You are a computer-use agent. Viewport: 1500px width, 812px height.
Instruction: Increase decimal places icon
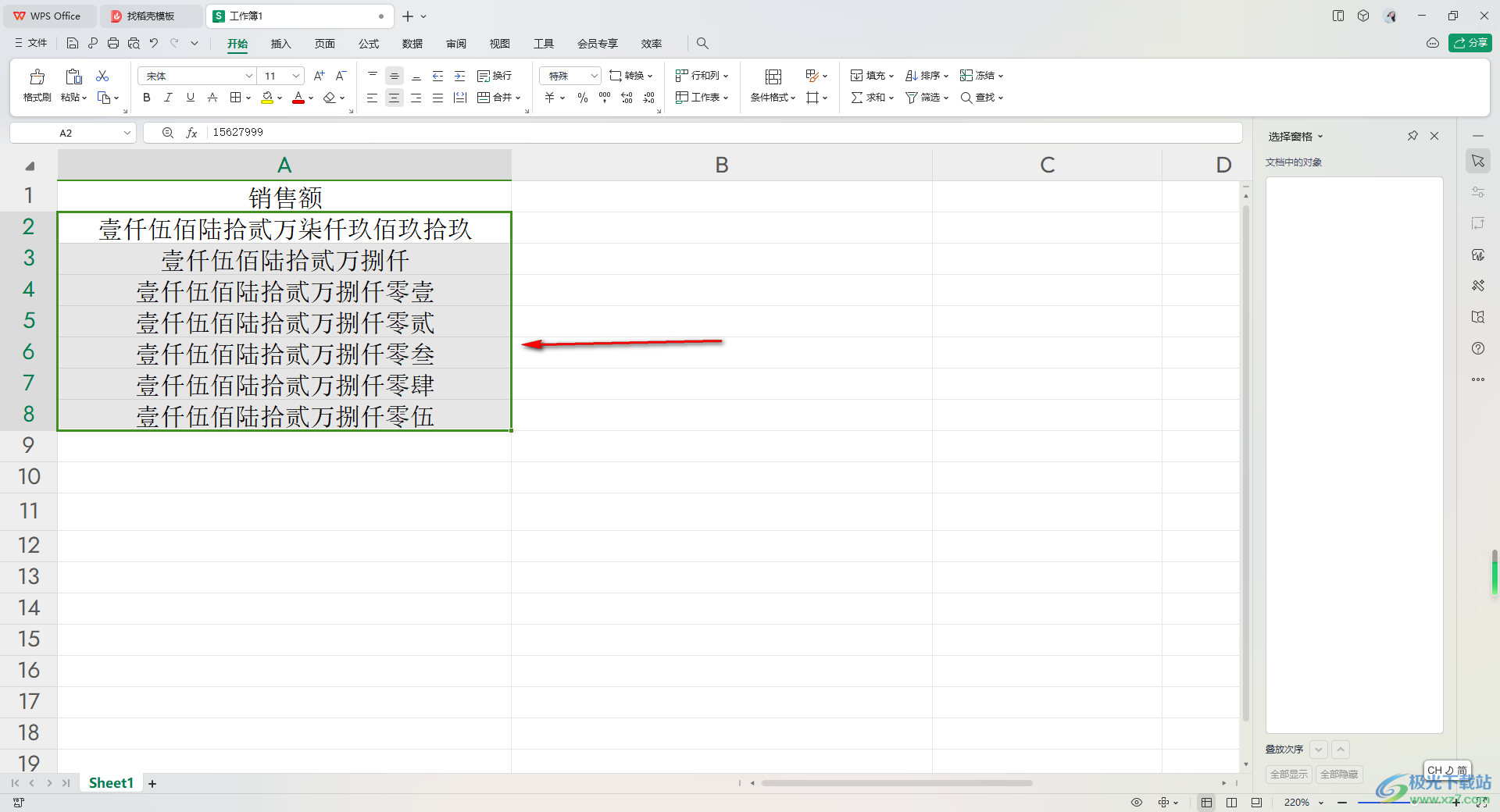tap(627, 98)
